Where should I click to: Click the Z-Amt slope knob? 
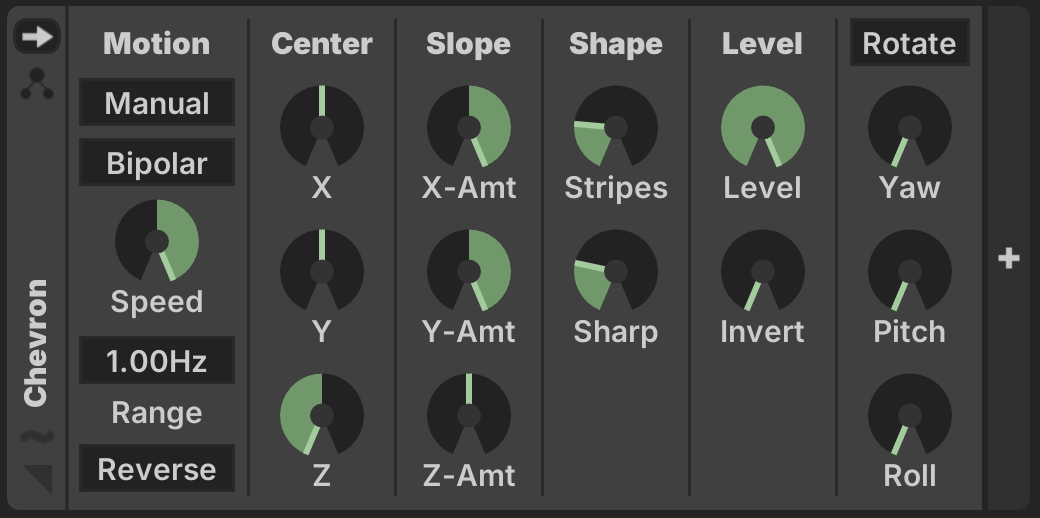pyautogui.click(x=469, y=415)
